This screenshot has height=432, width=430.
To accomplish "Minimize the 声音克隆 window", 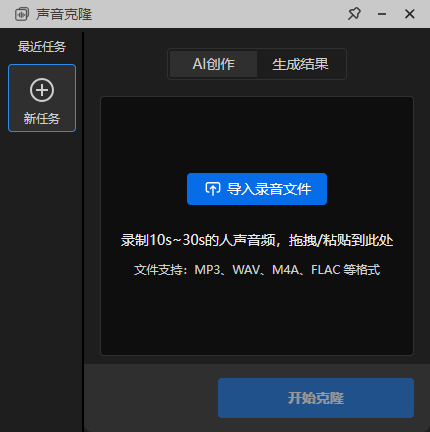I will [382, 14].
